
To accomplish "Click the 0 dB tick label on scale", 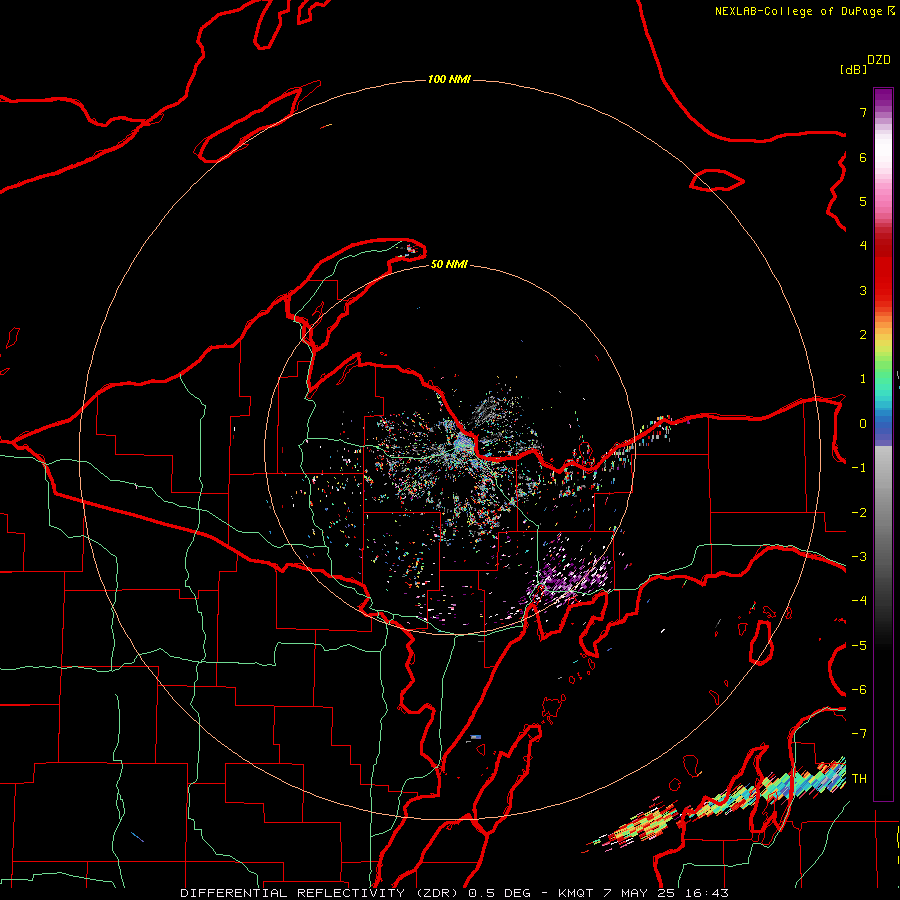I will click(863, 424).
